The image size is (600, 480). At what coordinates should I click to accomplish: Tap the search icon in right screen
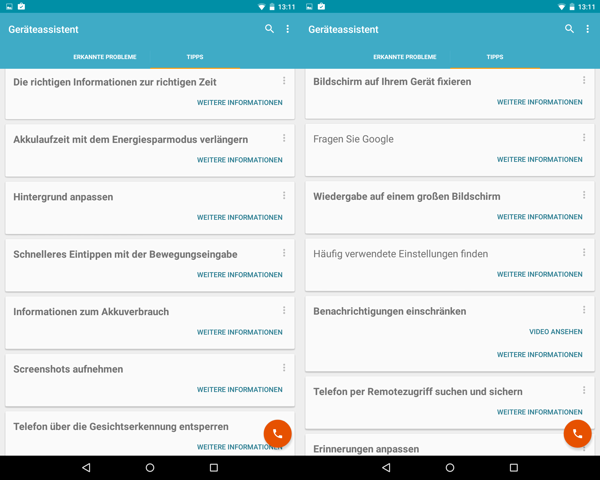coord(569,29)
